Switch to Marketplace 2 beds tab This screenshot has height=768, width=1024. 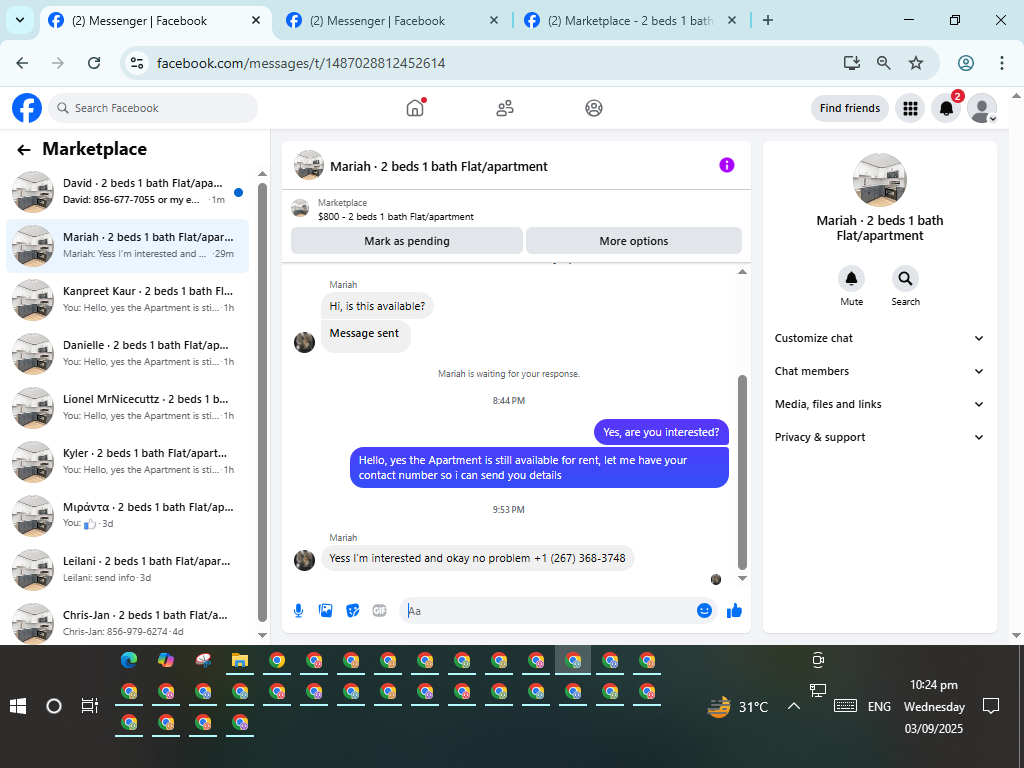coord(630,21)
